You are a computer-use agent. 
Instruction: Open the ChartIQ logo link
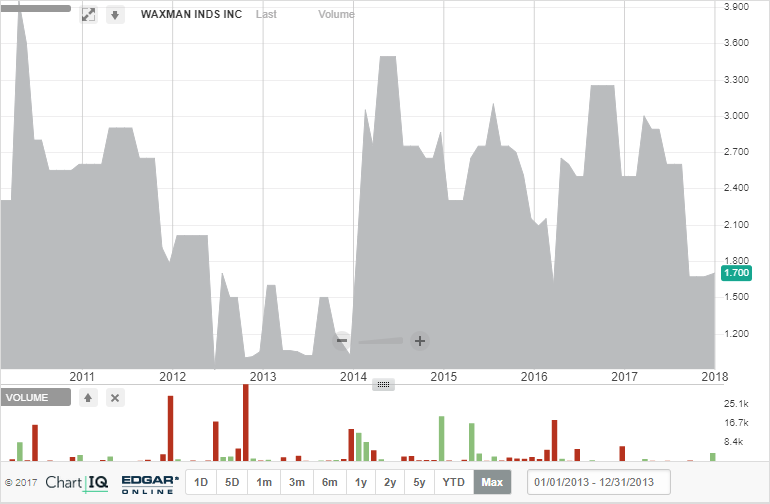tap(77, 483)
